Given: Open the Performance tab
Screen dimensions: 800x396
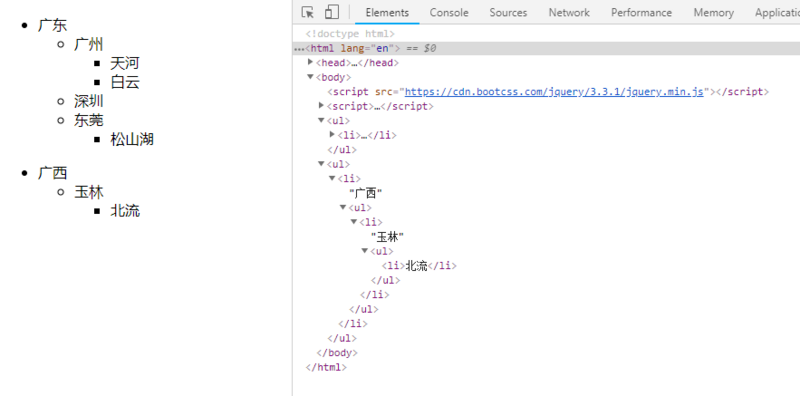Looking at the screenshot, I should 641,12.
